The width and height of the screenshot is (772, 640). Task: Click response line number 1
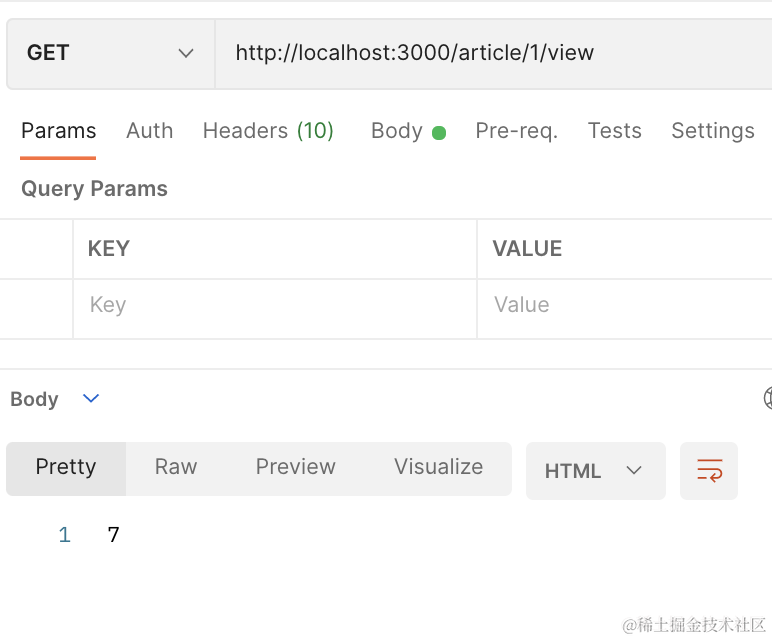click(x=64, y=535)
